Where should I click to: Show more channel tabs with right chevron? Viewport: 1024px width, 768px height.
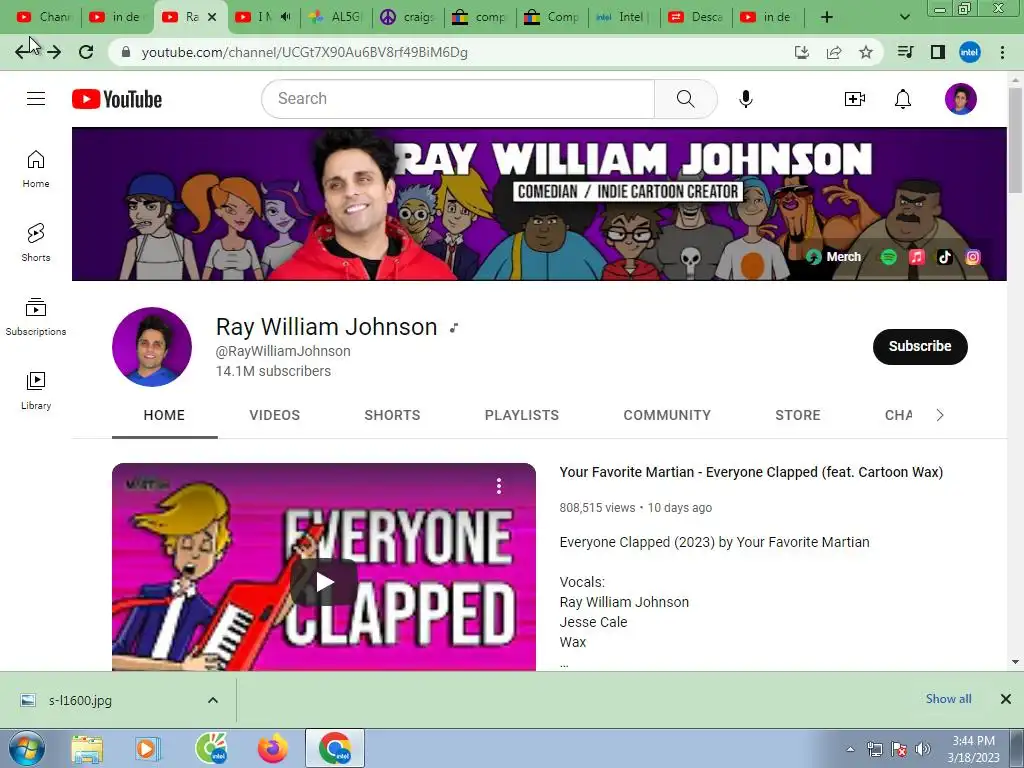(940, 415)
